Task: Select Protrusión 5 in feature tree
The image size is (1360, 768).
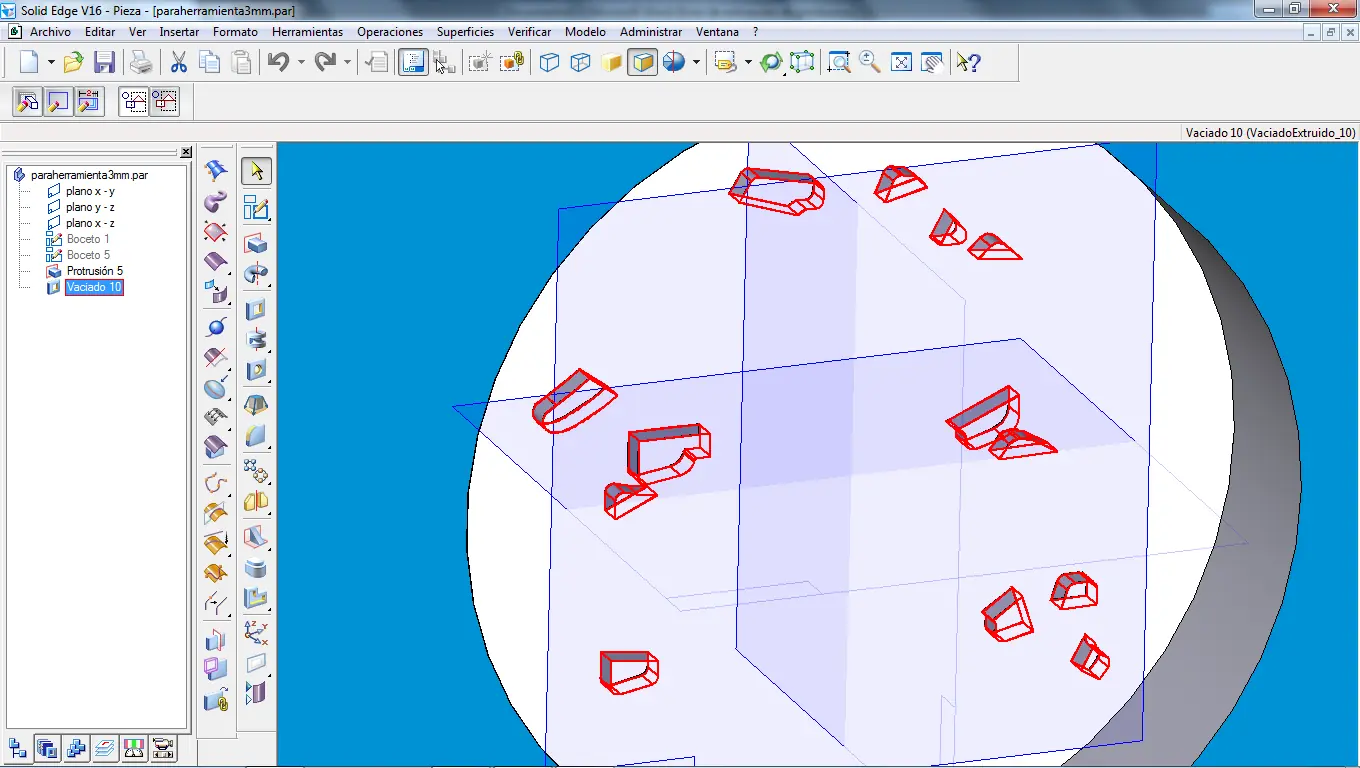Action: click(94, 271)
